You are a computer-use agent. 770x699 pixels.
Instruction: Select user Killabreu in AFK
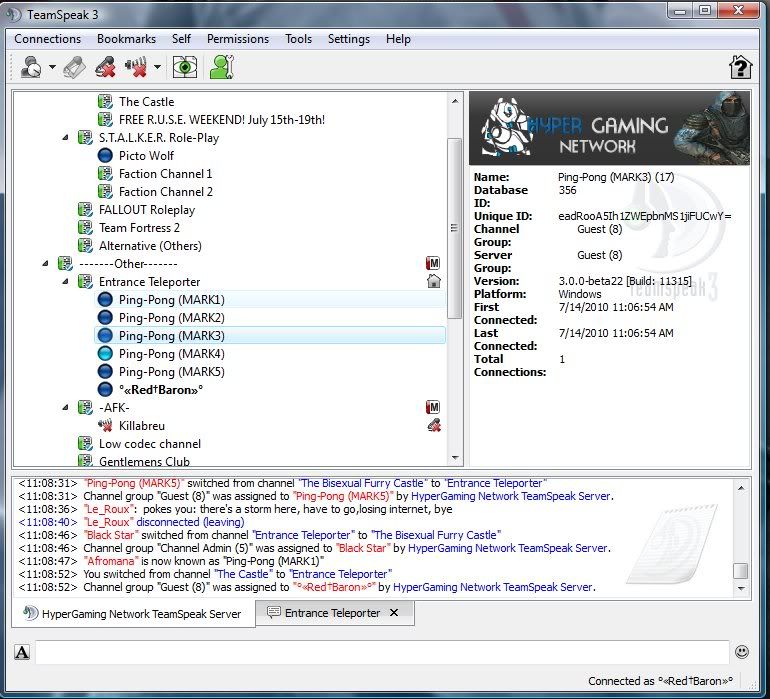pyautogui.click(x=142, y=426)
